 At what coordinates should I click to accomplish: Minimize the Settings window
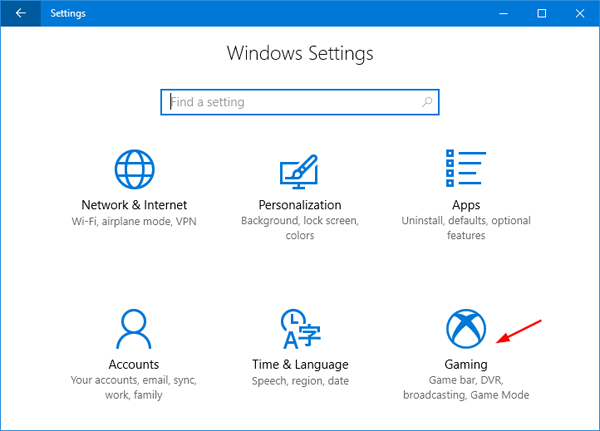pyautogui.click(x=504, y=13)
